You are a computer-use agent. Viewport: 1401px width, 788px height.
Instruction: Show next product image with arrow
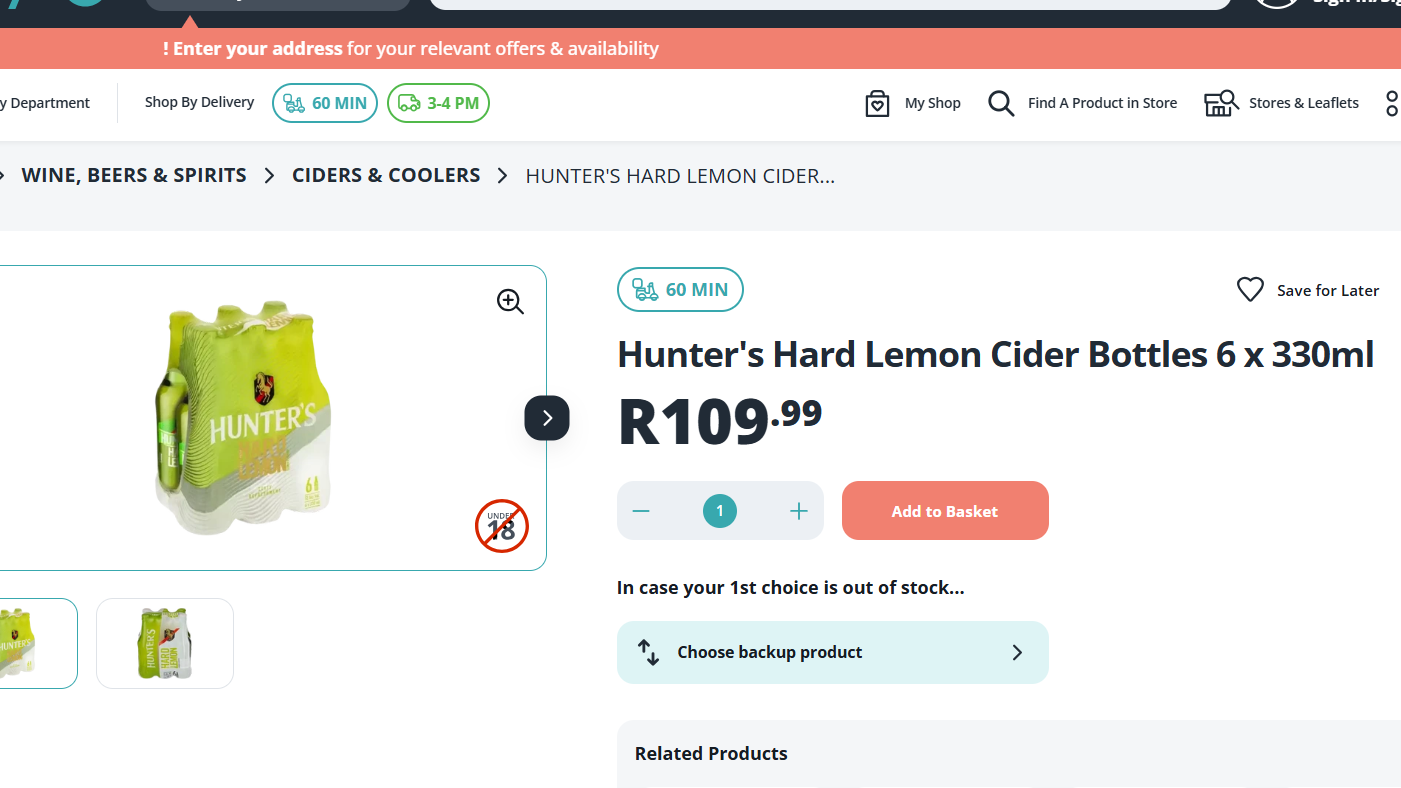547,418
